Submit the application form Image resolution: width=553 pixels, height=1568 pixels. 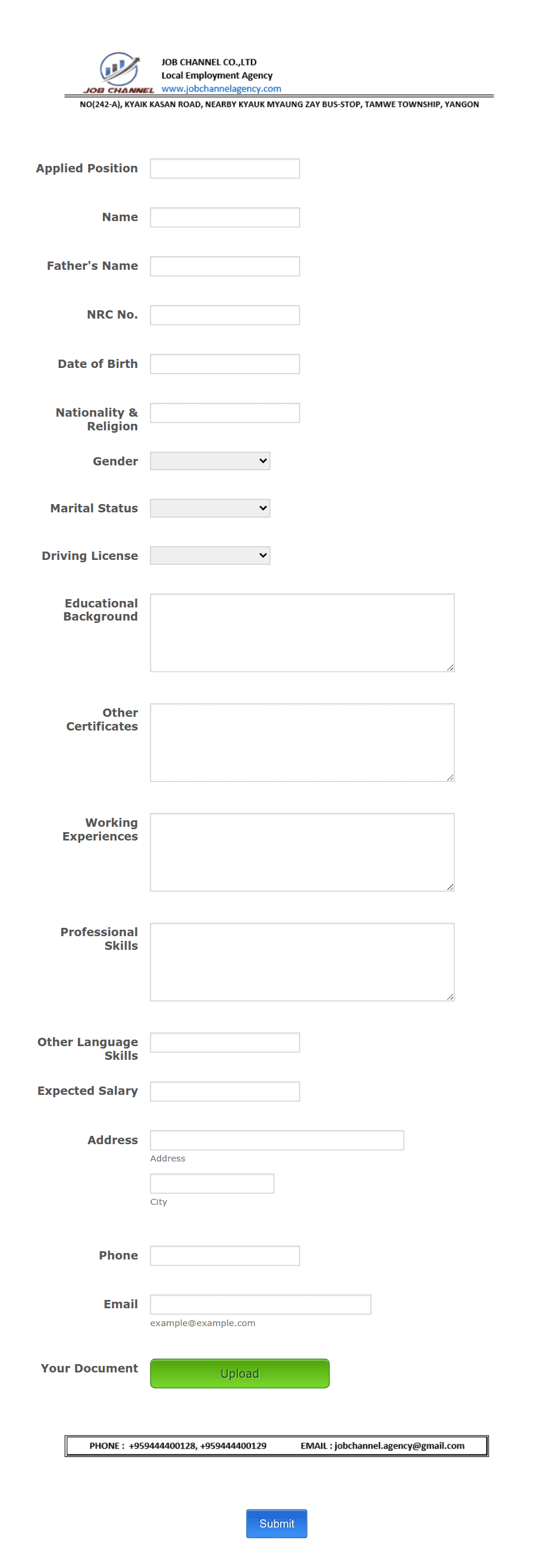276,1523
